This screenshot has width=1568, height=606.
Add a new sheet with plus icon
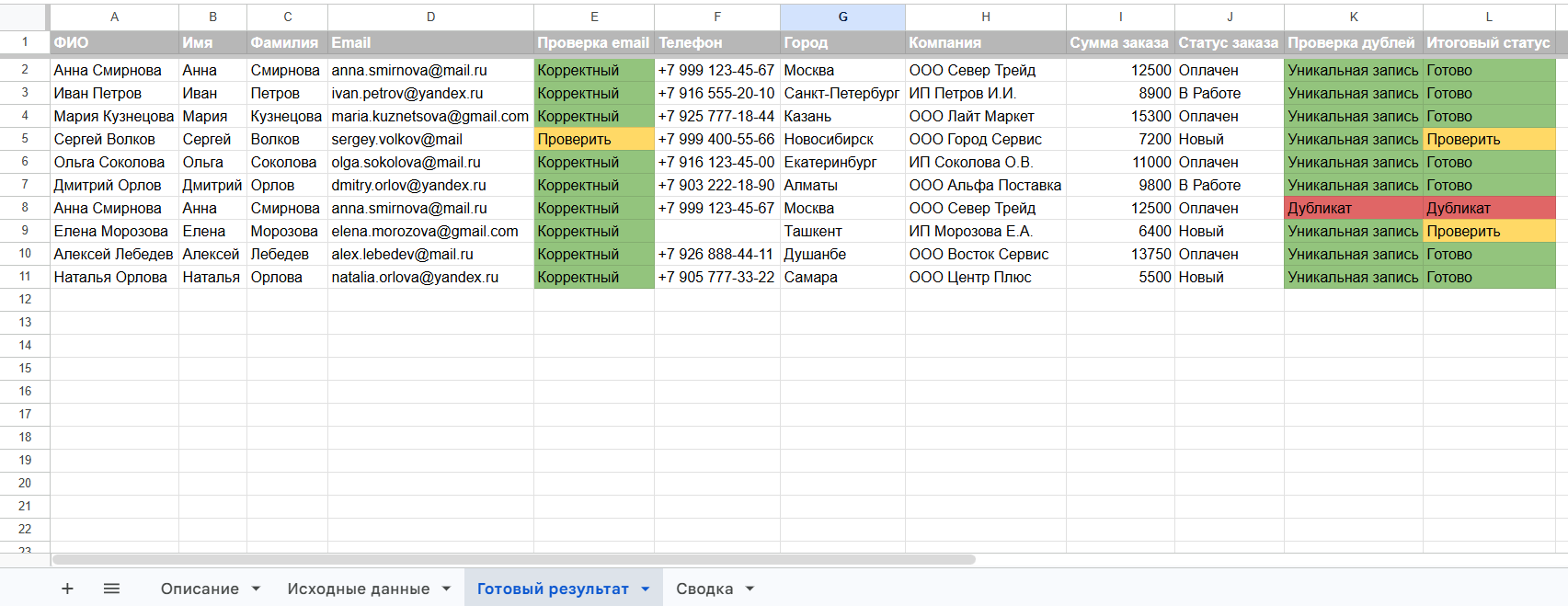click(x=67, y=589)
